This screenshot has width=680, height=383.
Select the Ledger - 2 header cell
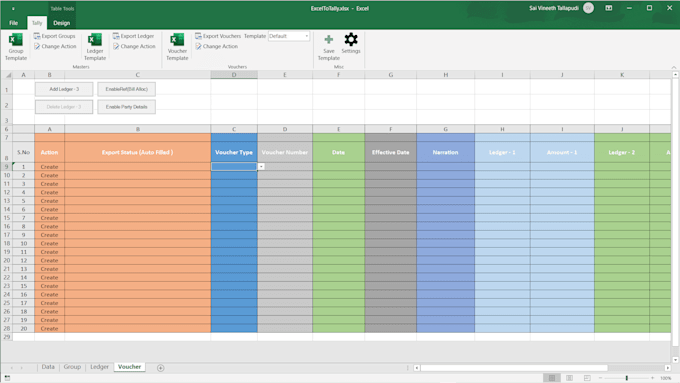pos(621,152)
